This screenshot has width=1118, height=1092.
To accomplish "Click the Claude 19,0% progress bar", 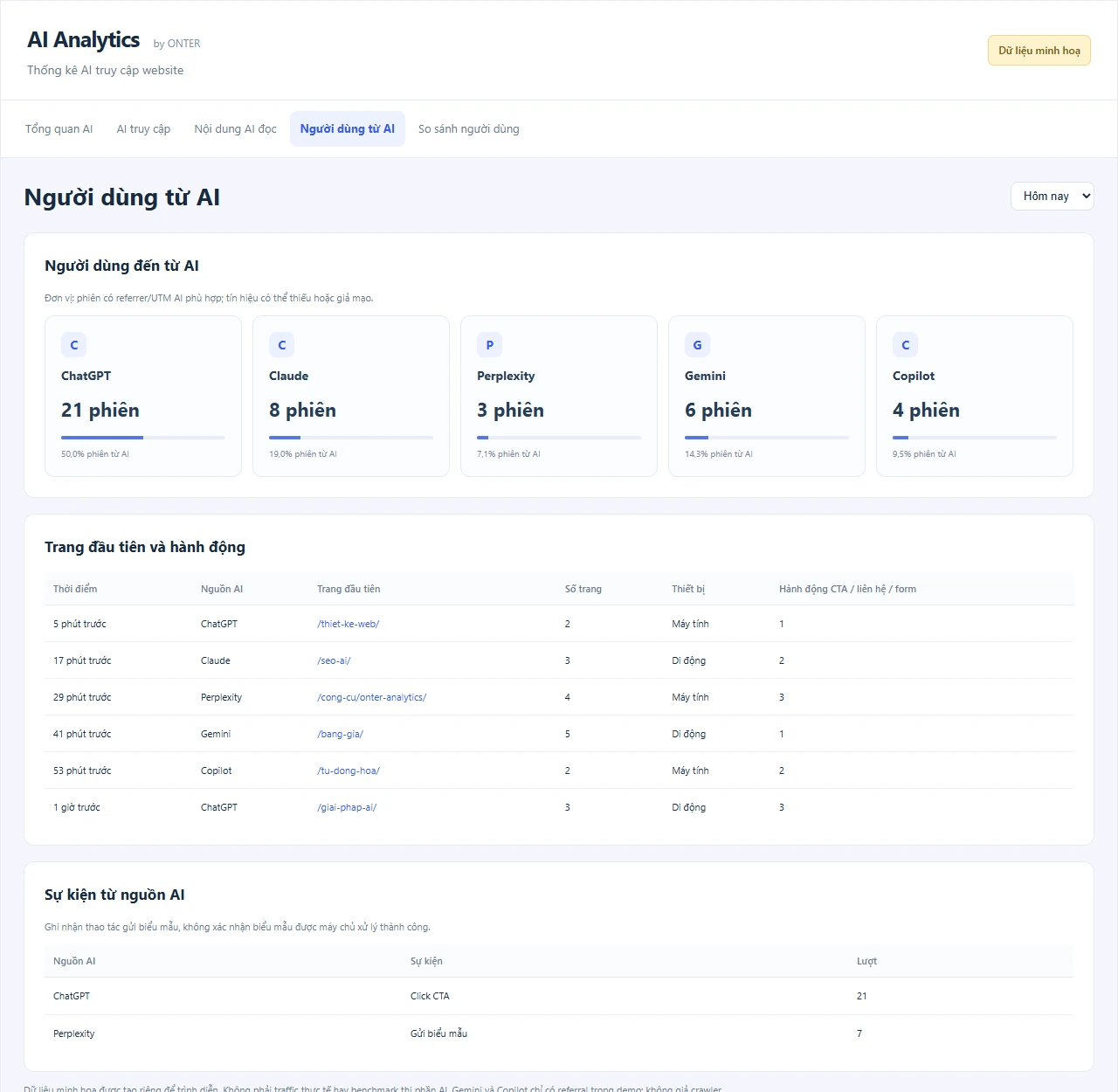I will 351,438.
